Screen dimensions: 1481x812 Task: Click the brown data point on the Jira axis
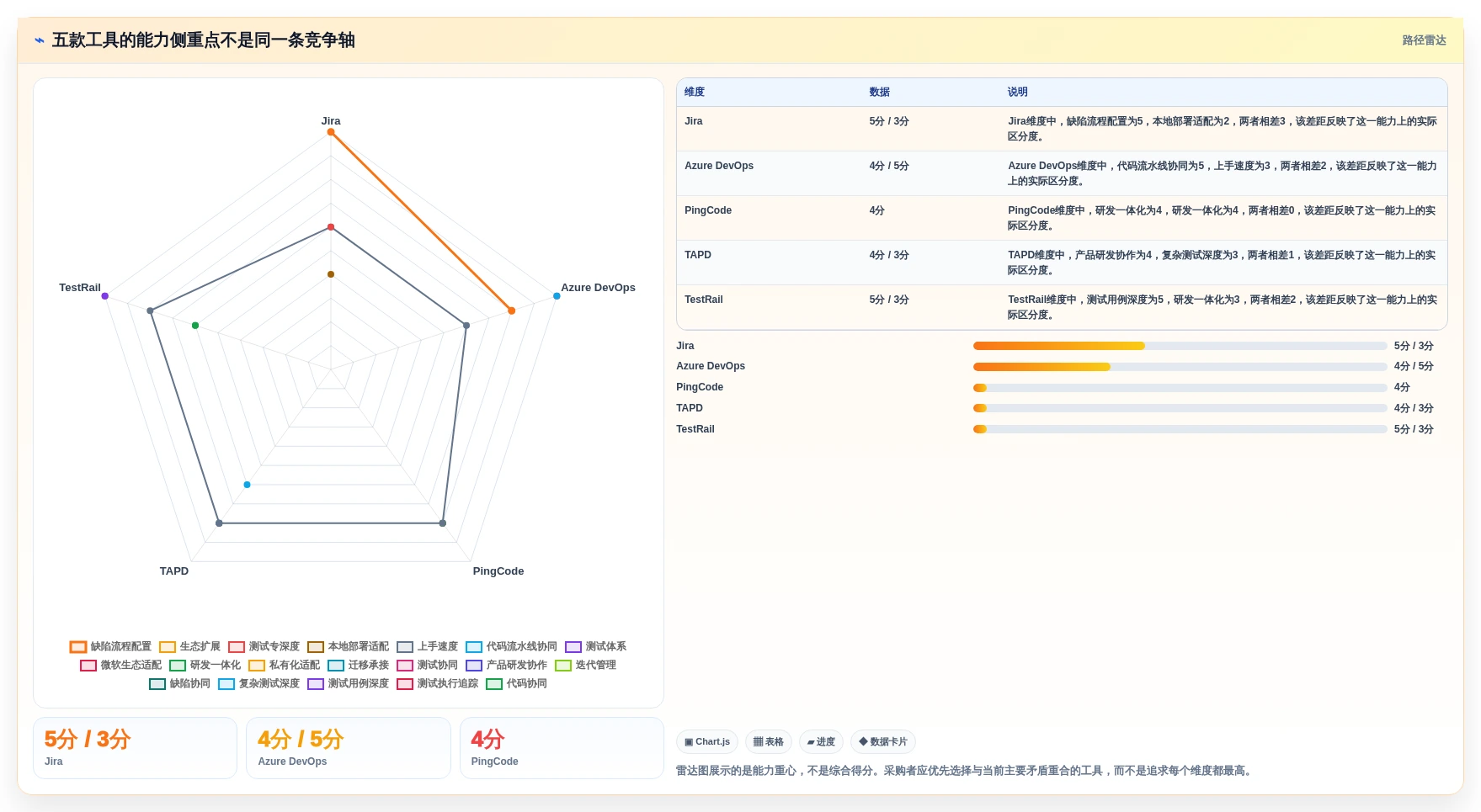331,274
